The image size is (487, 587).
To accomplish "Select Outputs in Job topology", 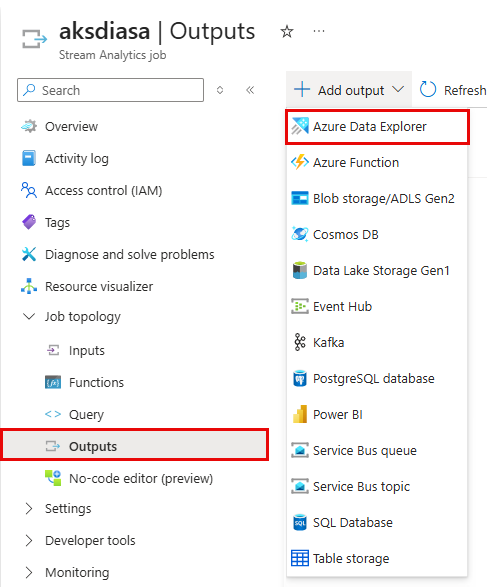I will click(x=135, y=446).
